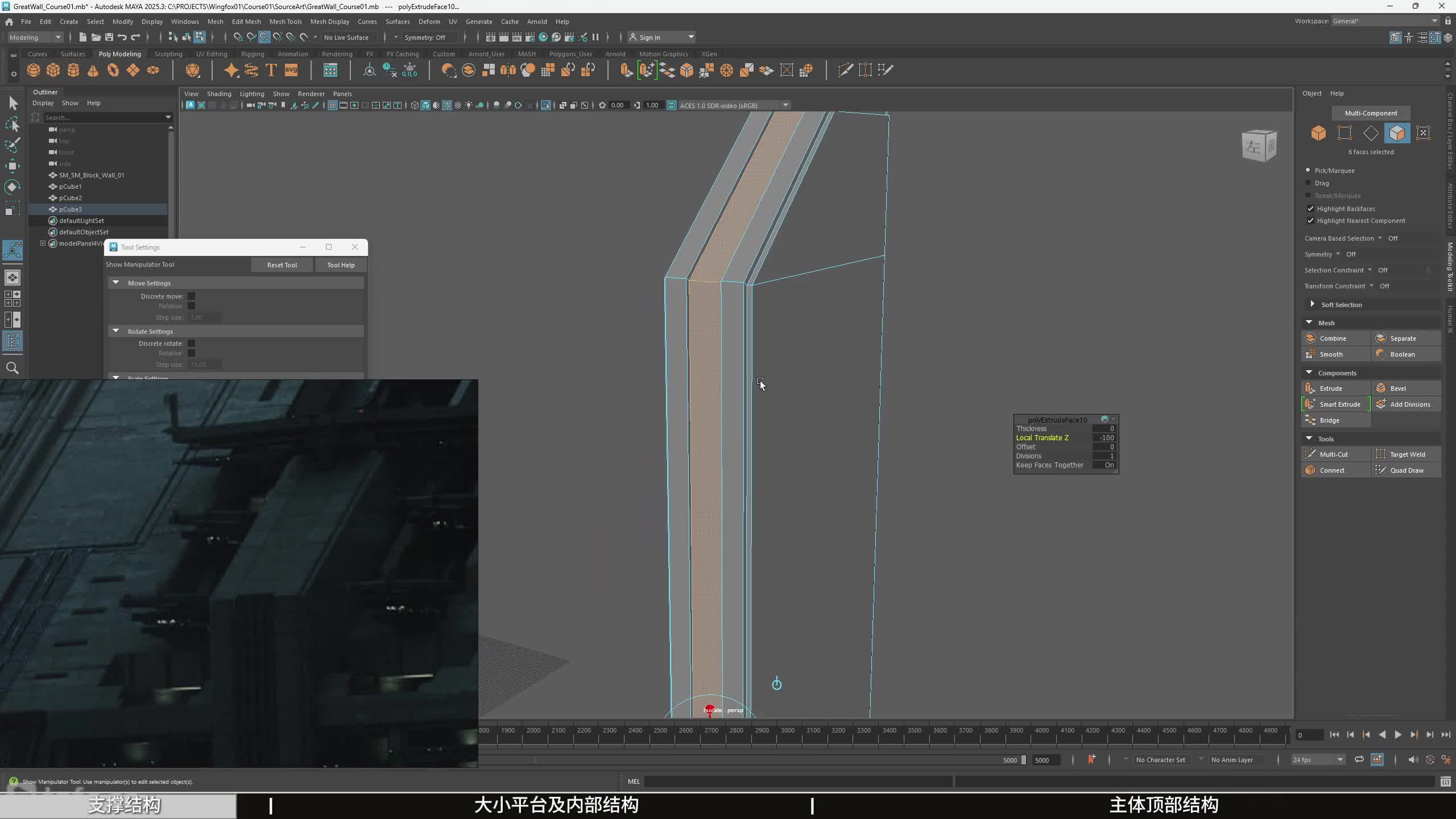Switch to face selection mode icon

pyautogui.click(x=1397, y=133)
